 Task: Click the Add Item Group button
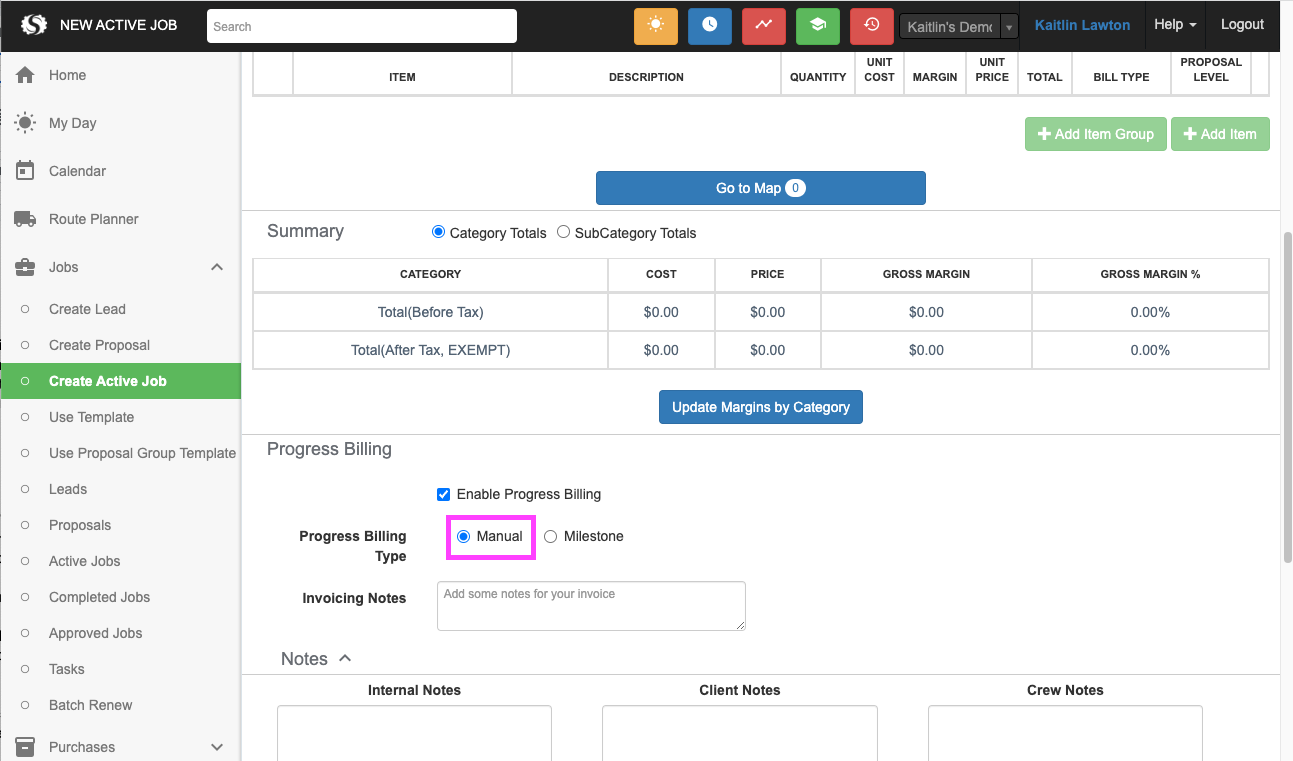1096,134
